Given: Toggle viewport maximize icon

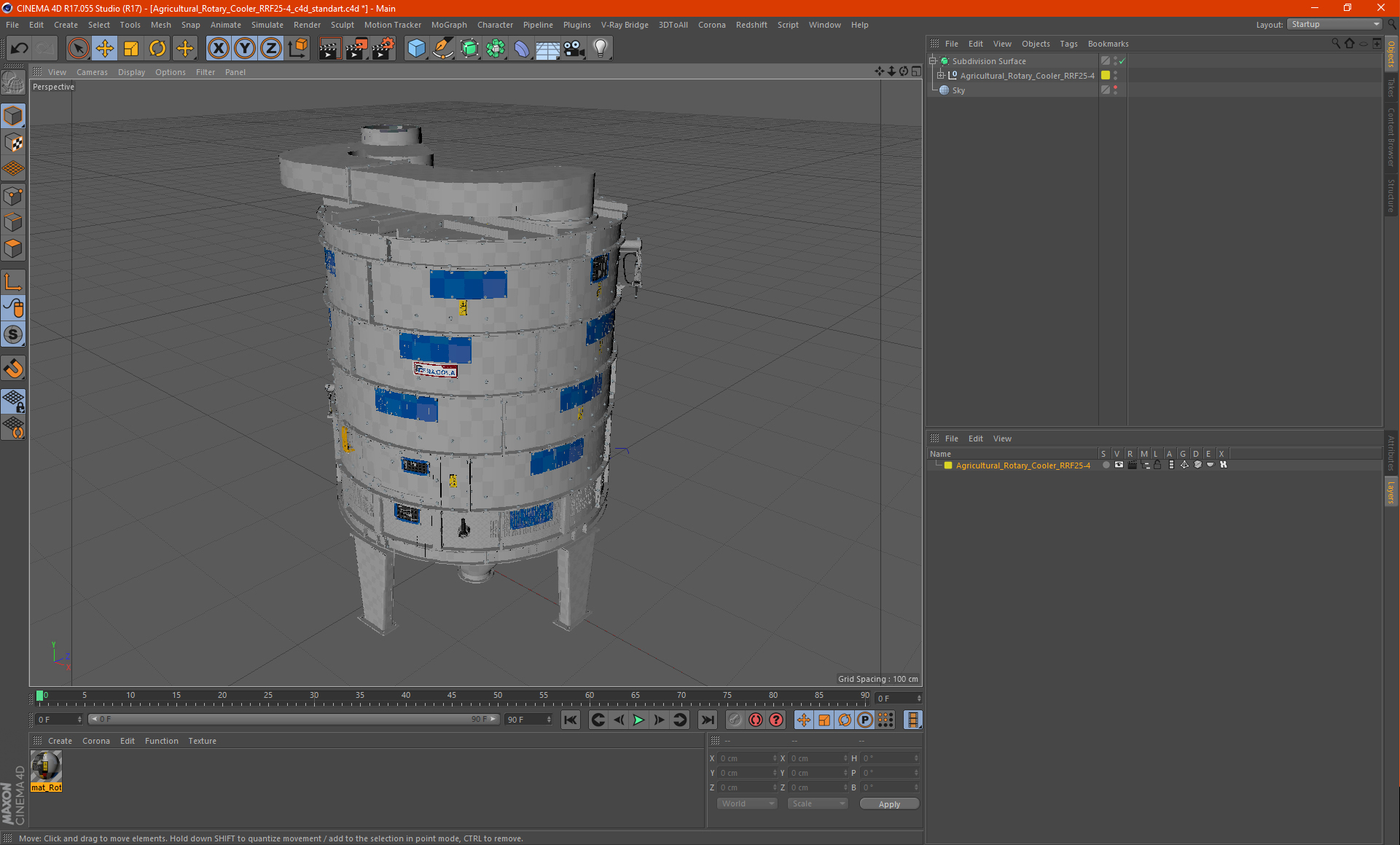Looking at the screenshot, I should point(916,71).
